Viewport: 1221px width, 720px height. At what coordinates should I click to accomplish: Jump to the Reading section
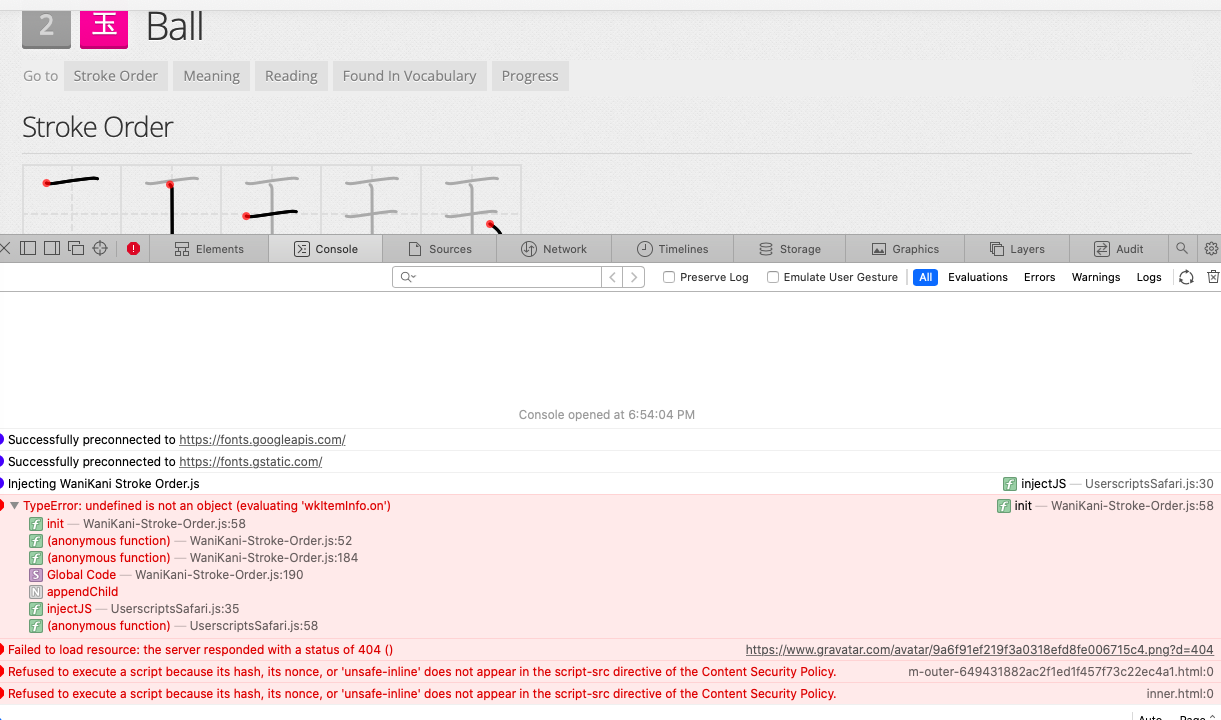pyautogui.click(x=291, y=76)
